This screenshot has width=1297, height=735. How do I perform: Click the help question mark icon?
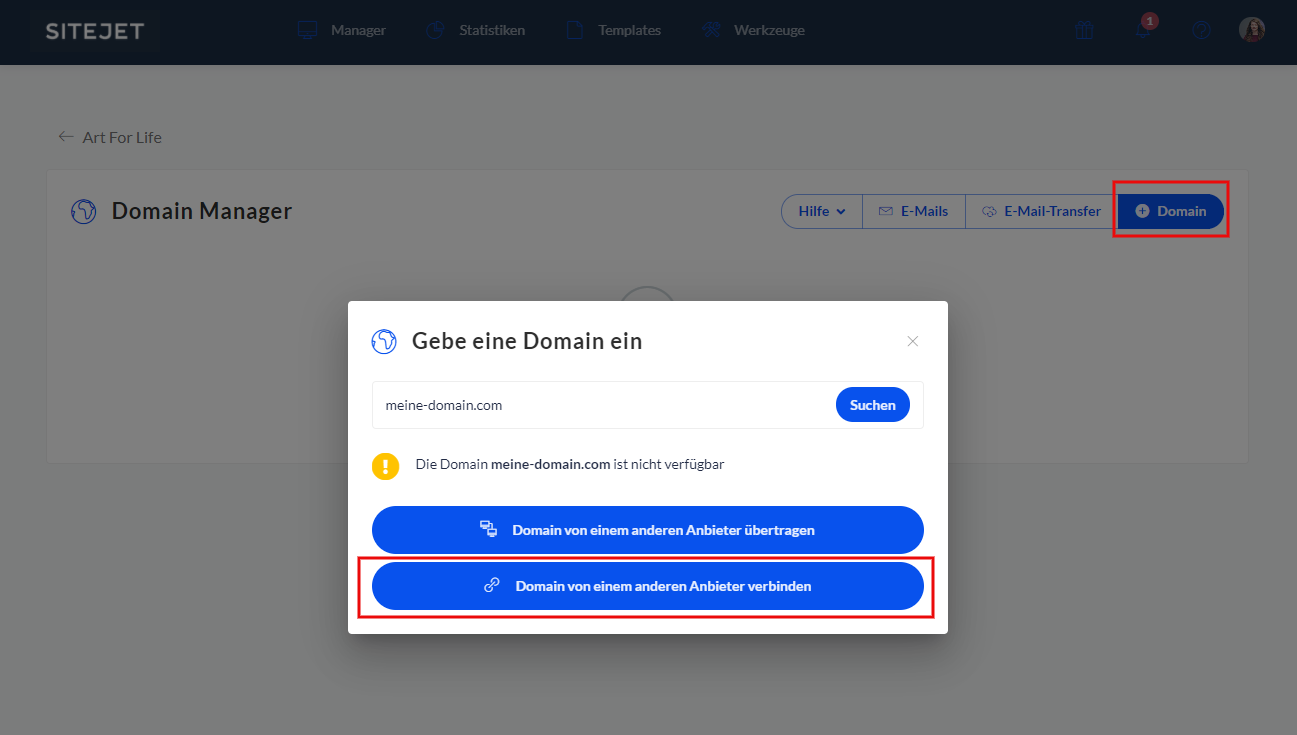pos(1201,30)
